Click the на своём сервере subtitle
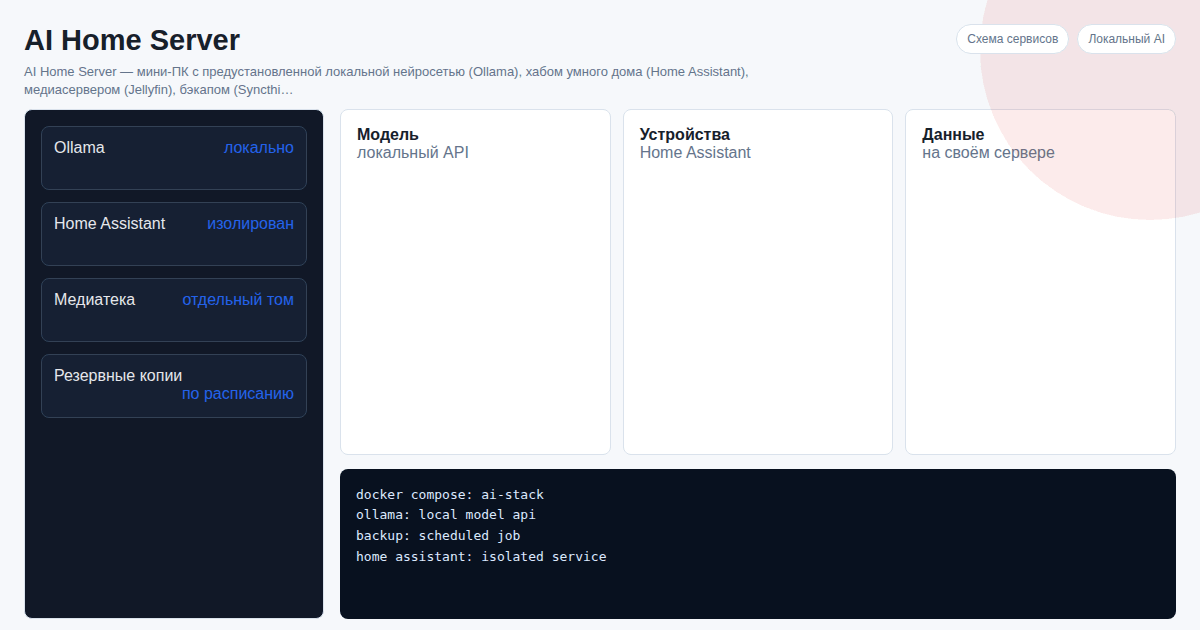Screen dimensions: 1200x630 pyautogui.click(x=988, y=153)
